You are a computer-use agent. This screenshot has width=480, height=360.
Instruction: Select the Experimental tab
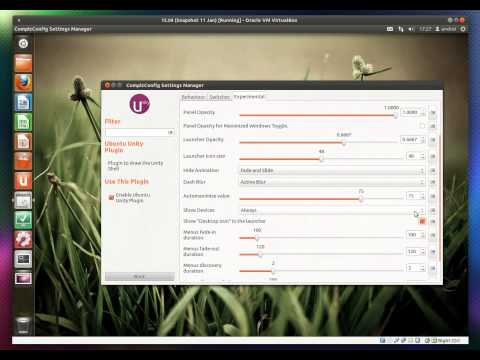pos(249,97)
